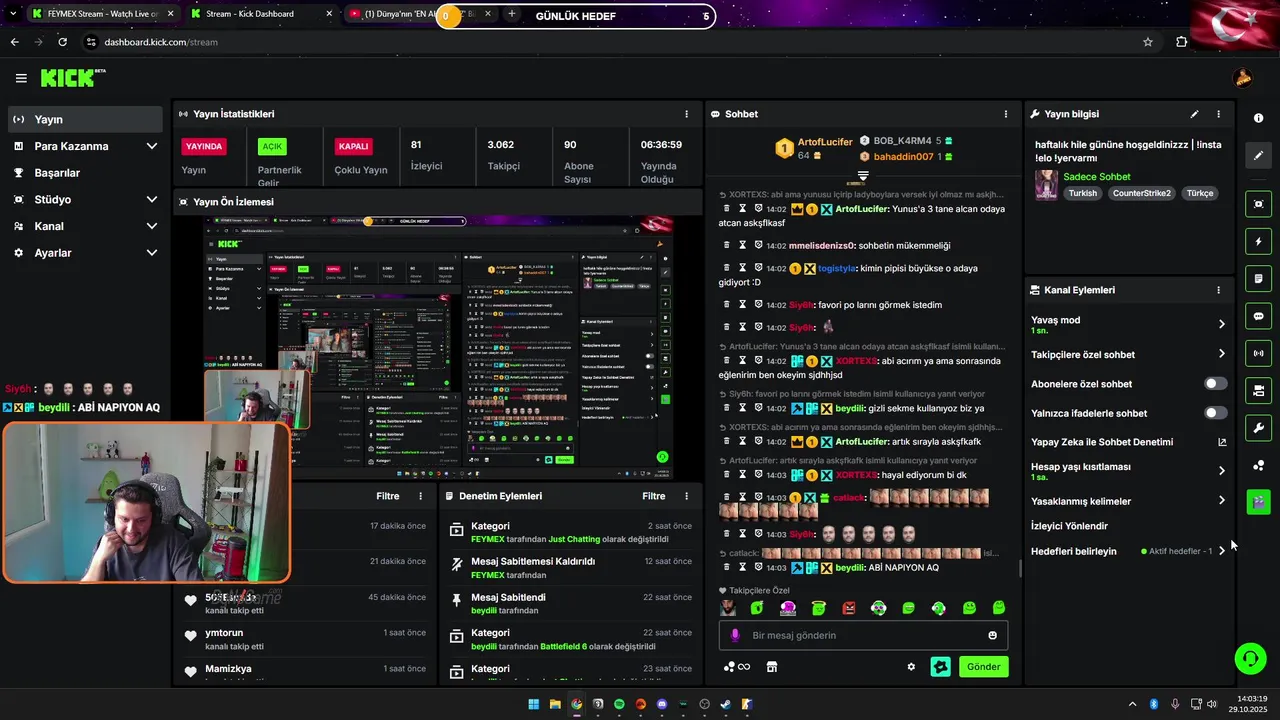
Task: Click the CounterStrike2 tag
Action: click(x=1141, y=193)
